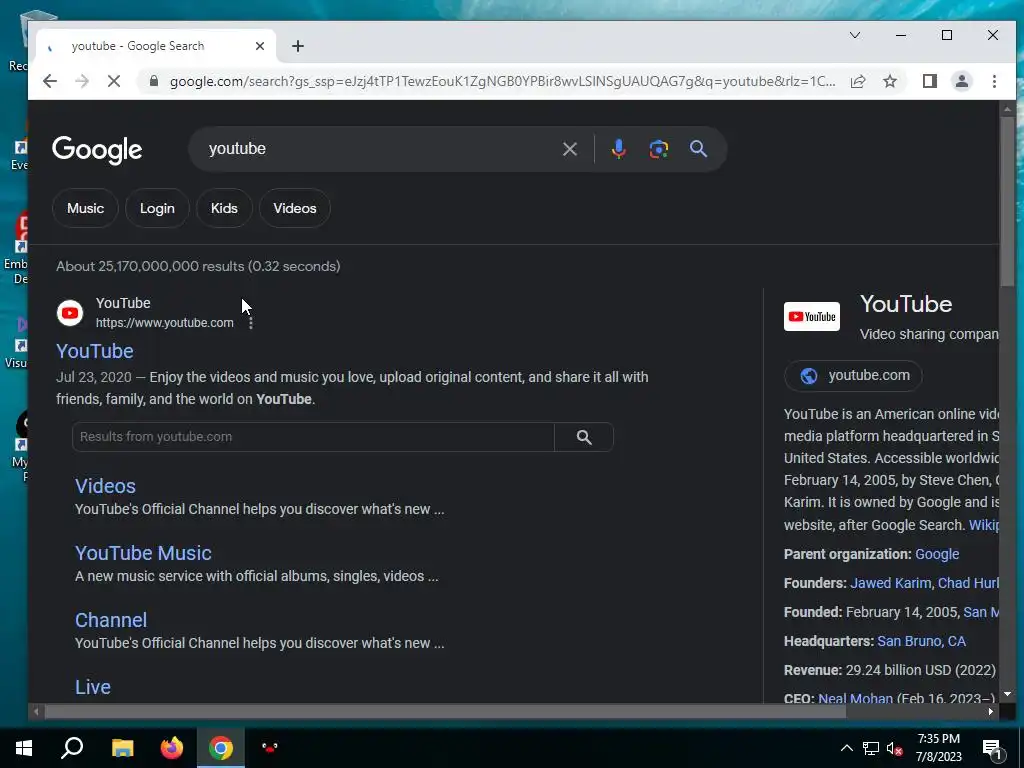Screen dimensions: 1024x768
Task: Select the Videos filter chip
Action: click(295, 208)
